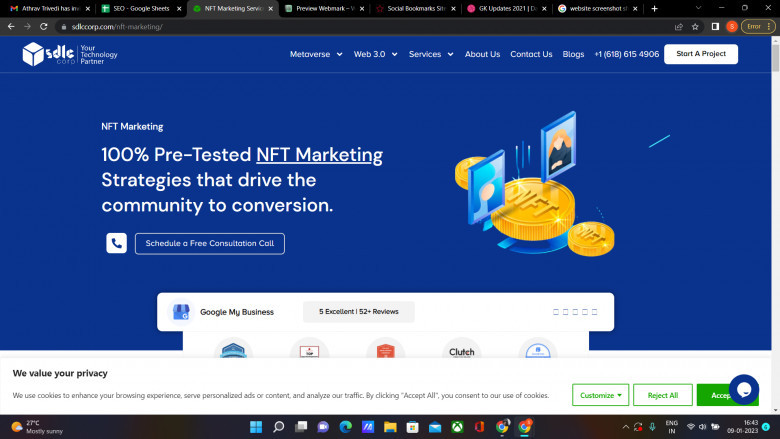Expand the Web 3.0 dropdown
780x439 pixels.
375,54
